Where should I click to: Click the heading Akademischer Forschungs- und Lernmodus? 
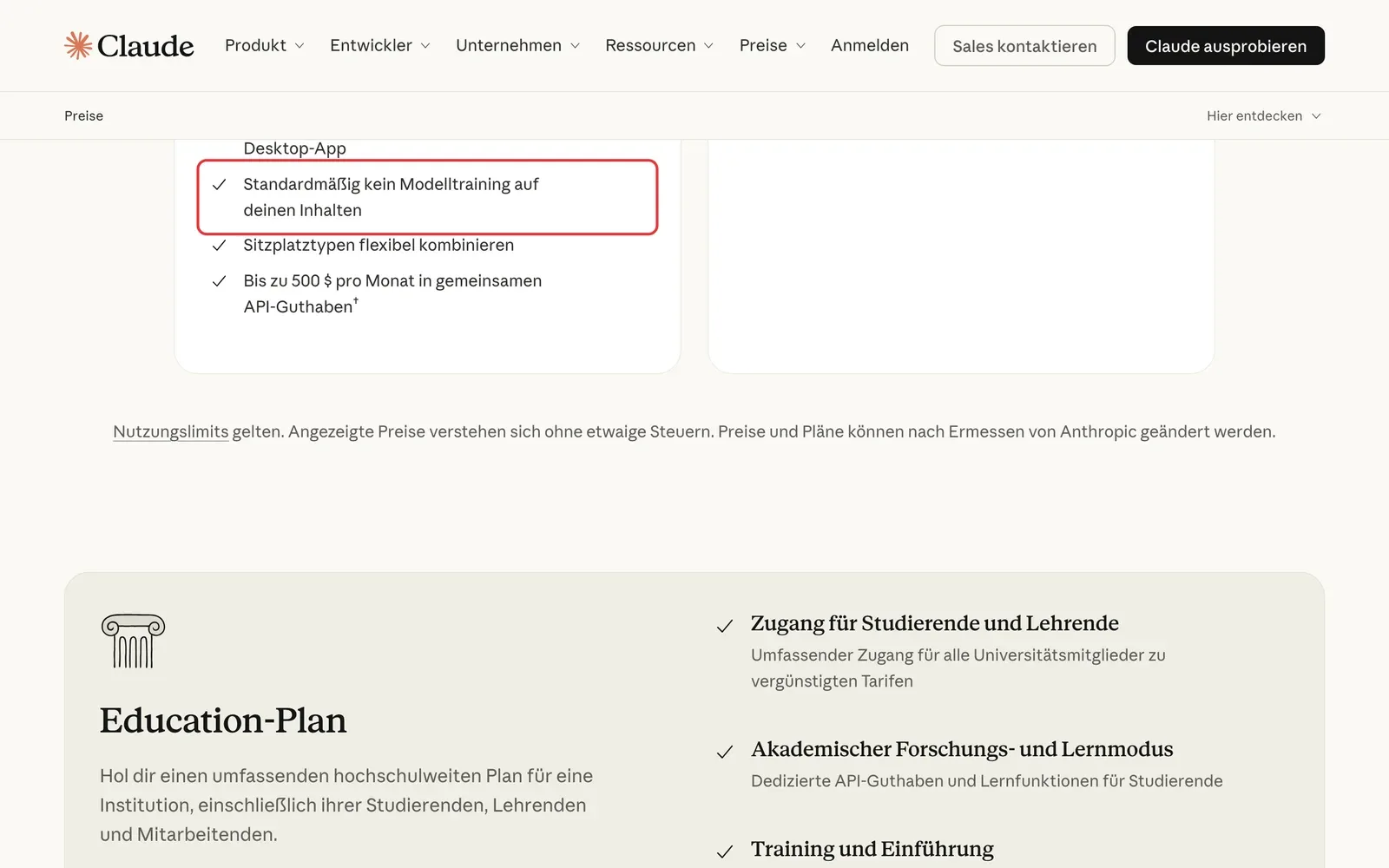pos(962,749)
